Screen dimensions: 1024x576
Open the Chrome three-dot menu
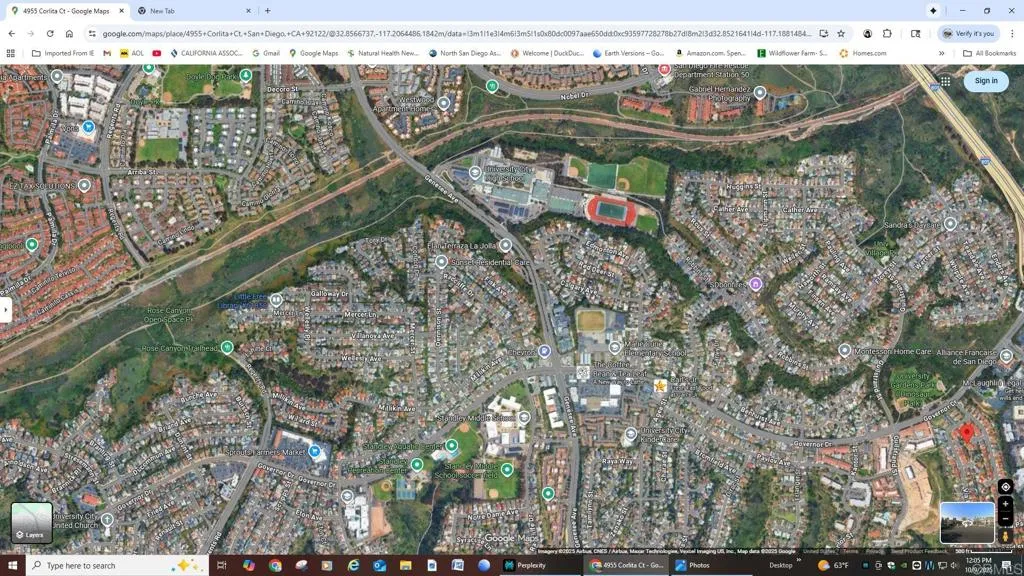pyautogui.click(x=1011, y=33)
